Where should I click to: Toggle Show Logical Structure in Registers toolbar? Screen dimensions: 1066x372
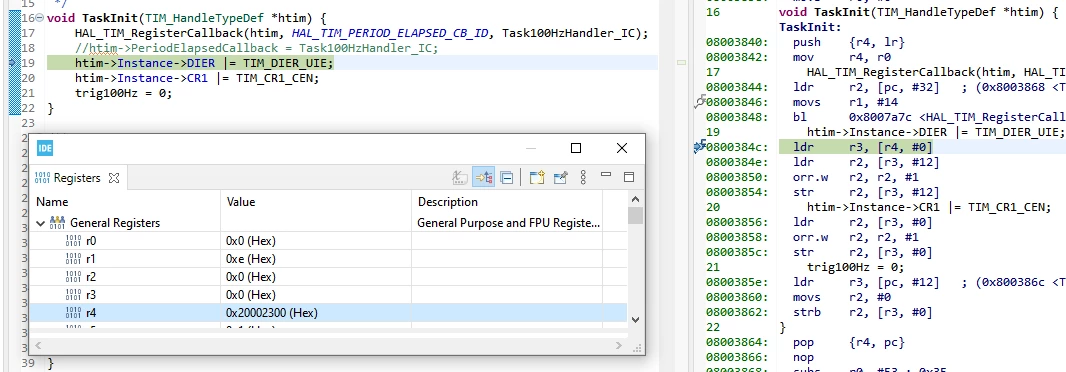coord(483,177)
